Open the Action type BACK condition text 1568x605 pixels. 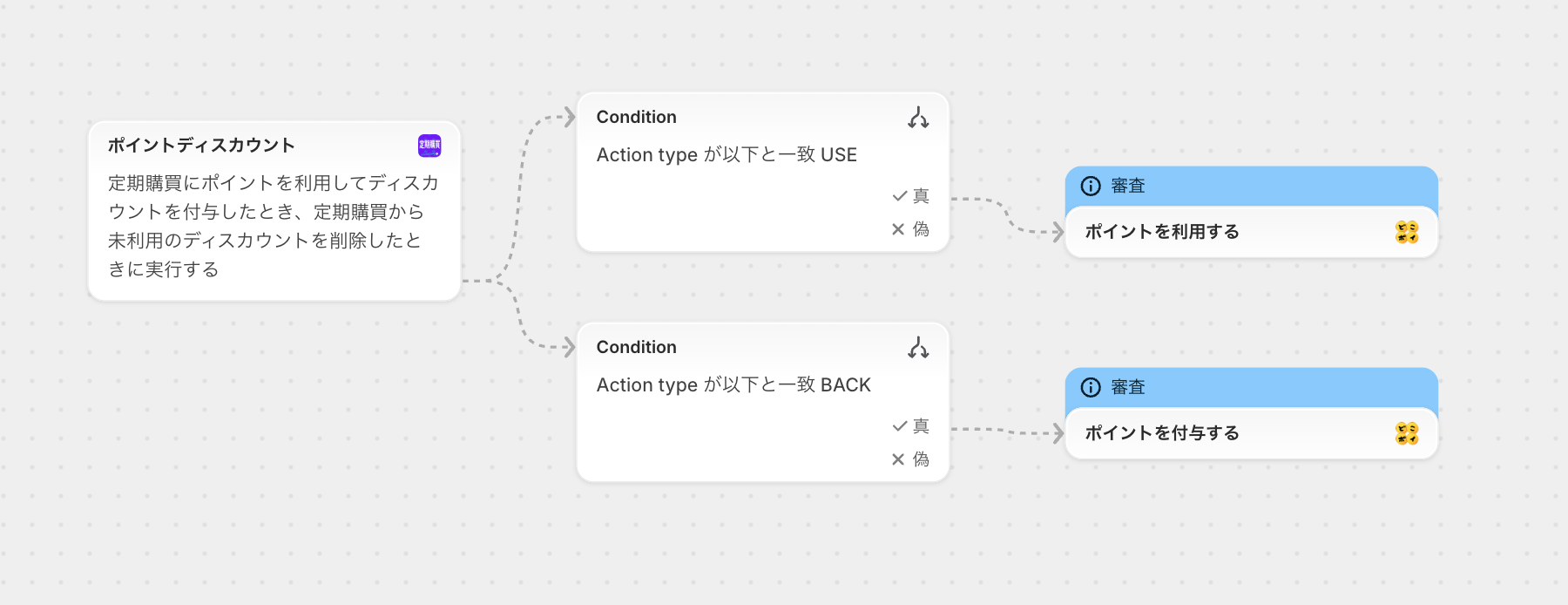coord(733,385)
